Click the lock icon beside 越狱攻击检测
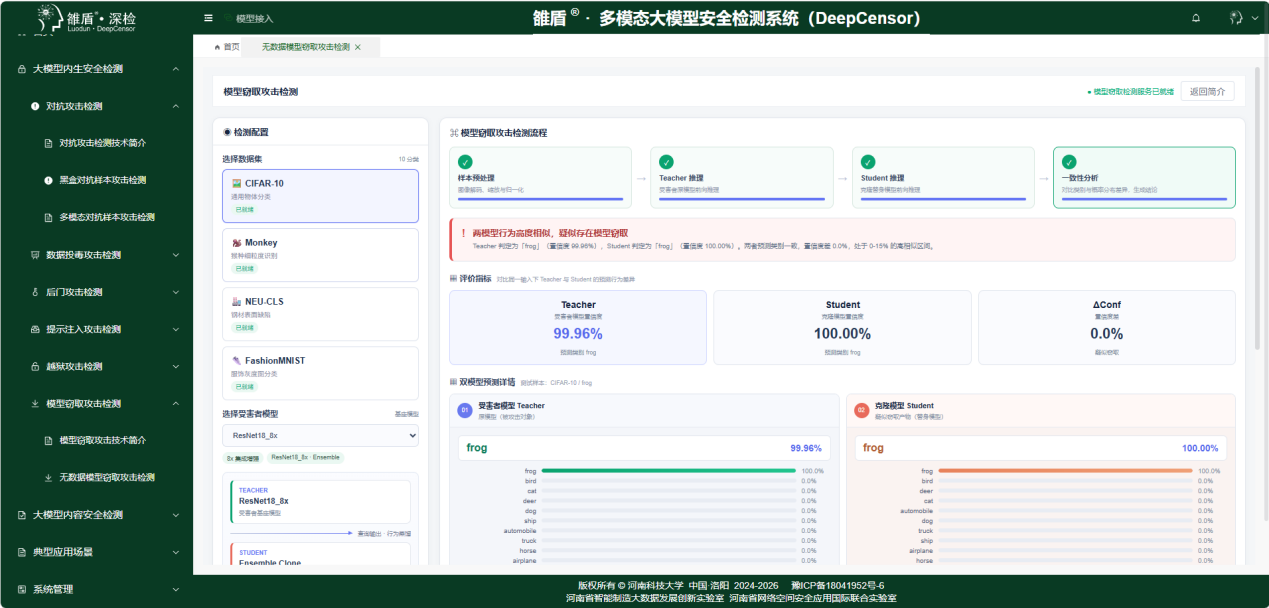The width and height of the screenshot is (1269, 608). [36, 366]
